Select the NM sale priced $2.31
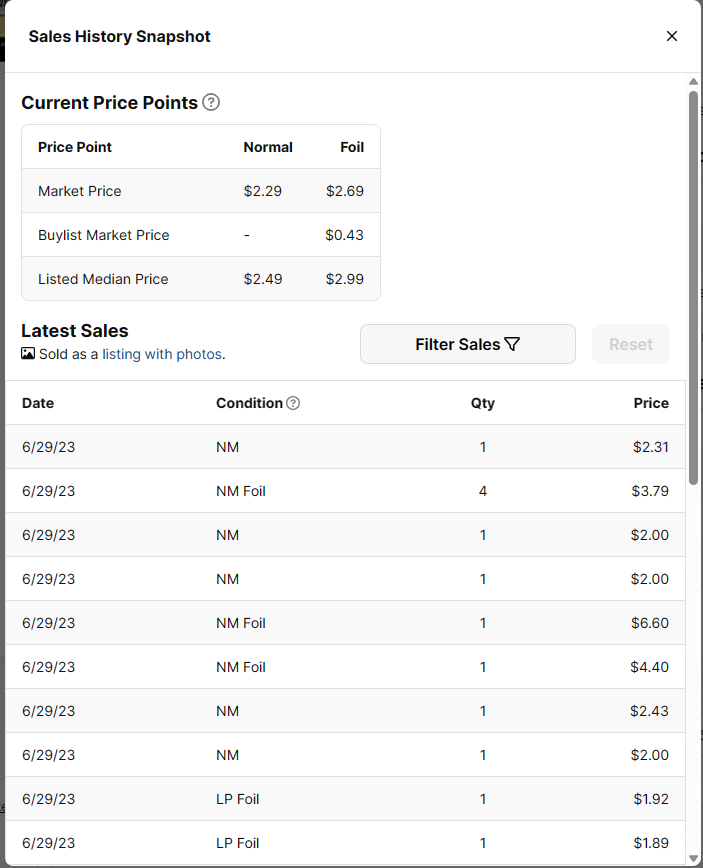 click(345, 447)
